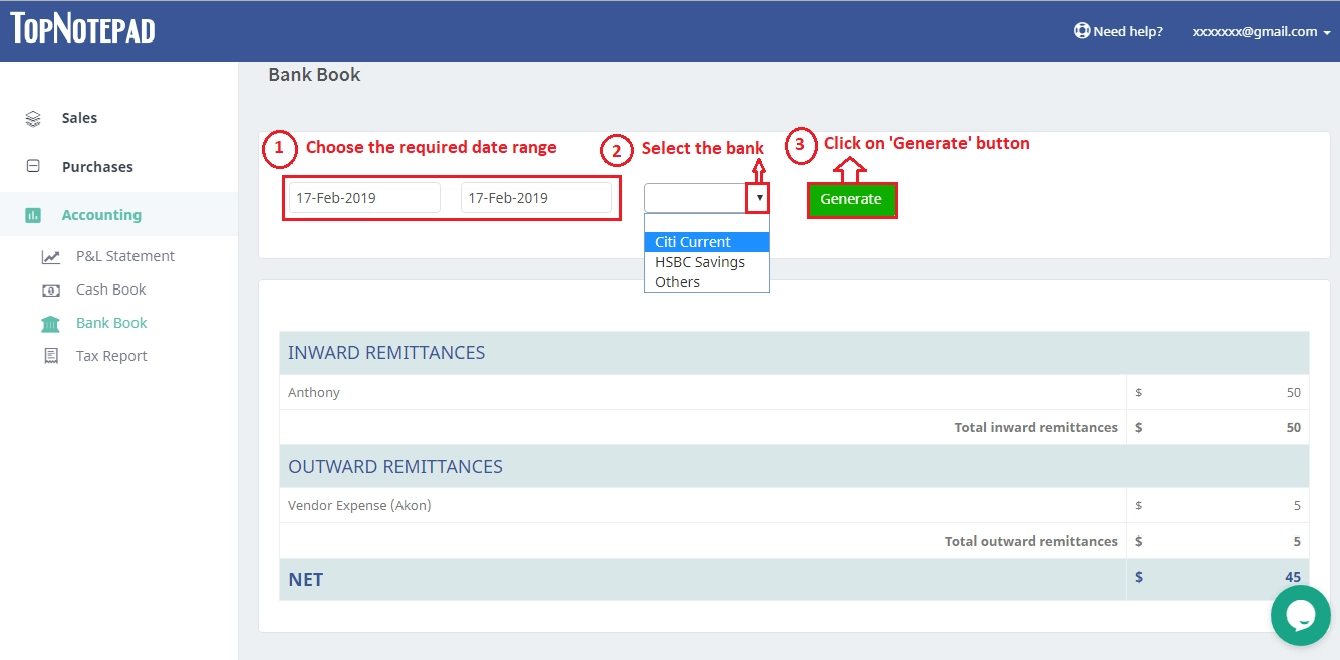Viewport: 1340px width, 660px height.
Task: Click the Need help lifebuoy icon
Action: (1081, 31)
